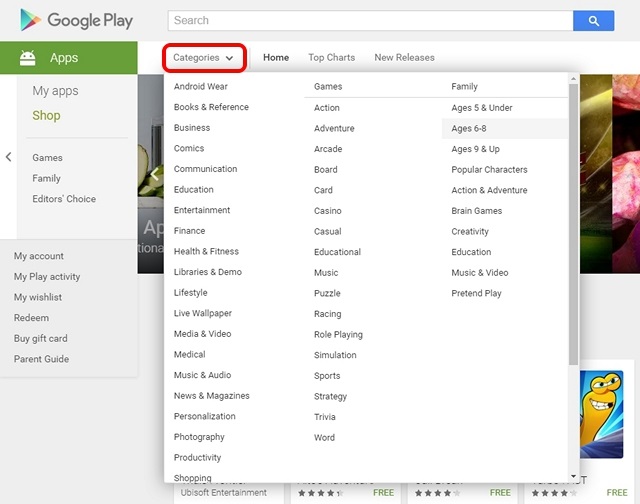Choose Casino games category
640x504 pixels.
point(327,211)
